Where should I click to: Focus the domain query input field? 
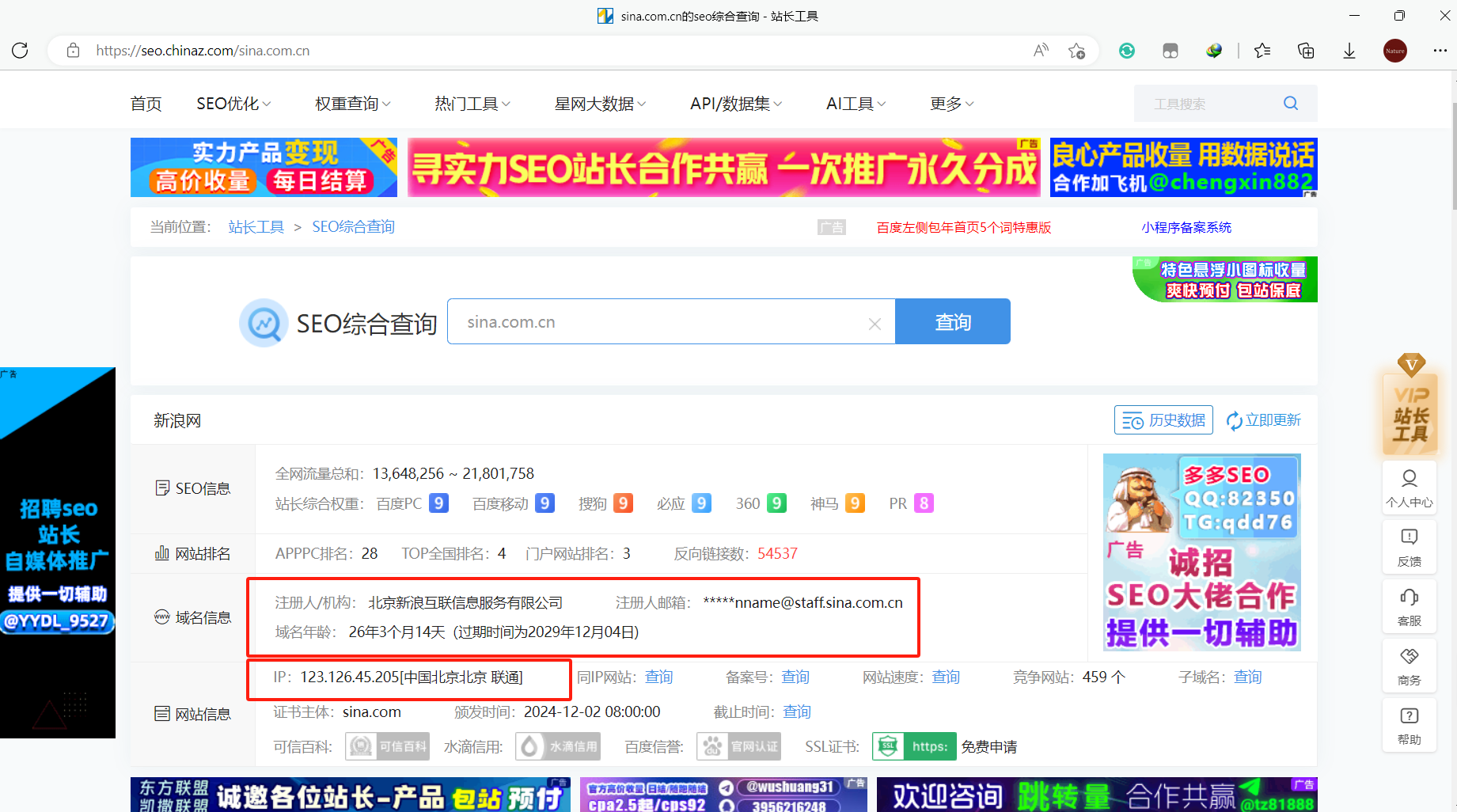pyautogui.click(x=671, y=321)
